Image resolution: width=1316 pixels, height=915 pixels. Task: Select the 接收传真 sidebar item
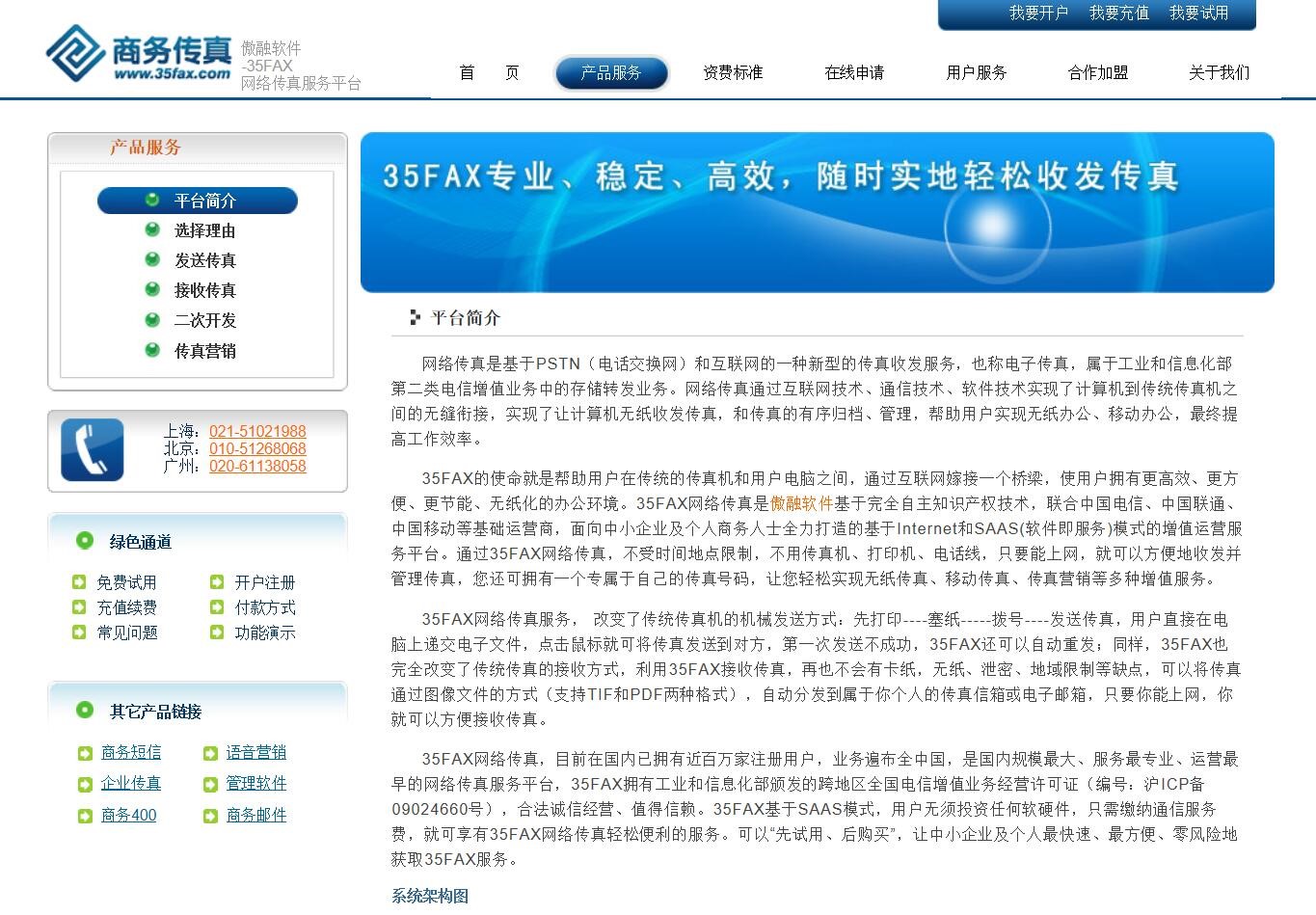tap(203, 290)
